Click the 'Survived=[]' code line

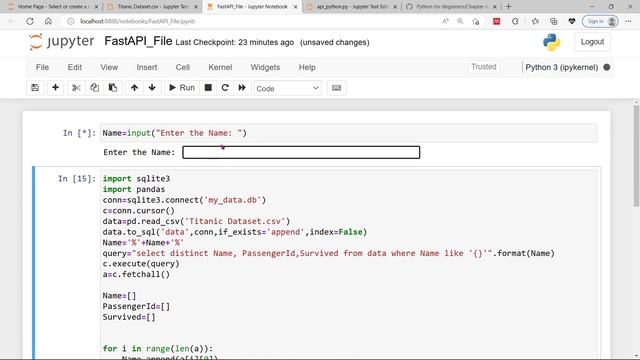pyautogui.click(x=129, y=317)
